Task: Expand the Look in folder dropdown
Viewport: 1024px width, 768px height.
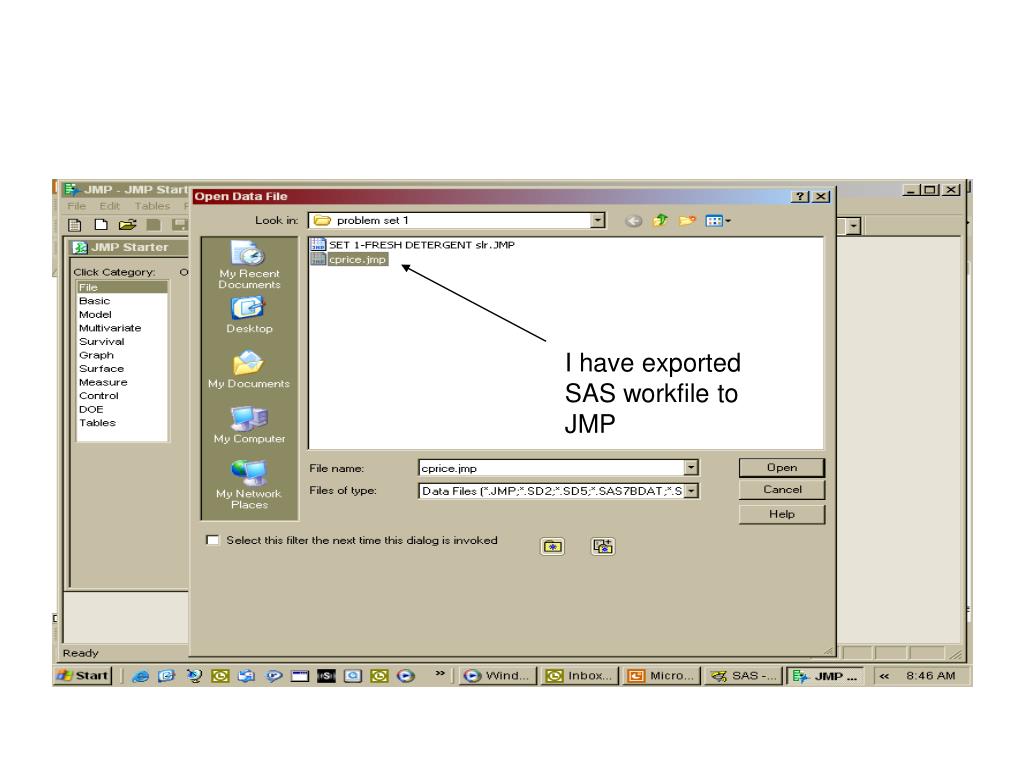Action: pos(597,221)
